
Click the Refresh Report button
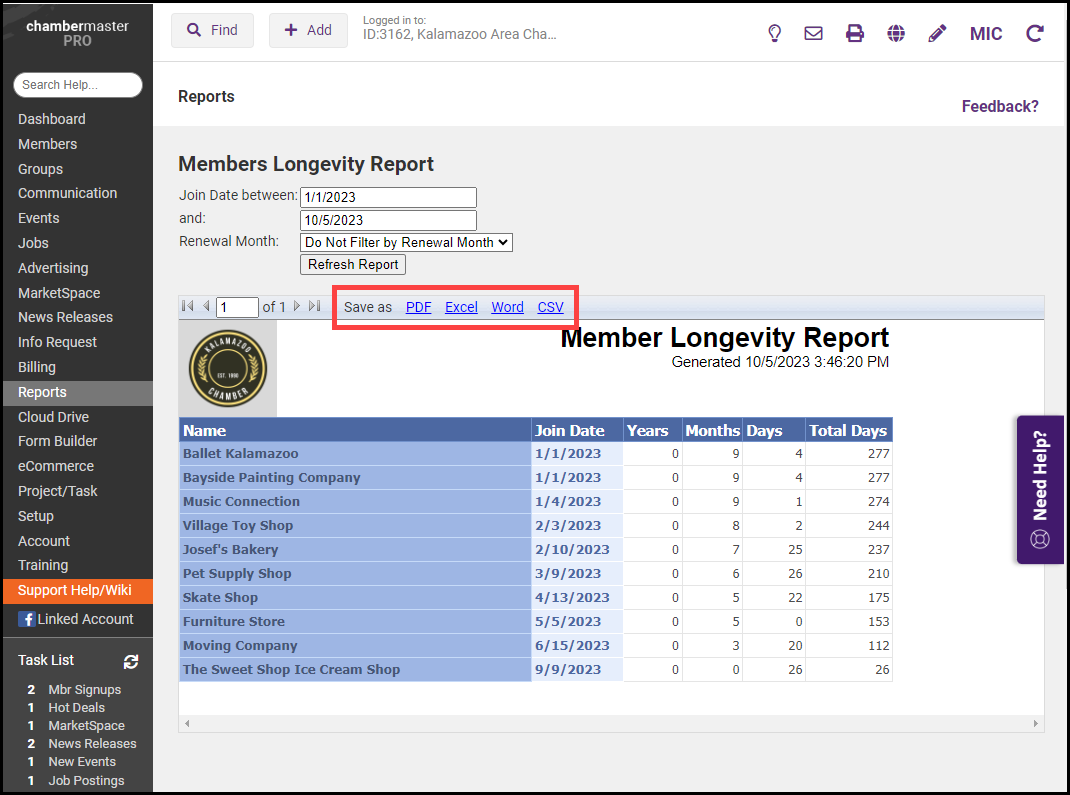[353, 265]
